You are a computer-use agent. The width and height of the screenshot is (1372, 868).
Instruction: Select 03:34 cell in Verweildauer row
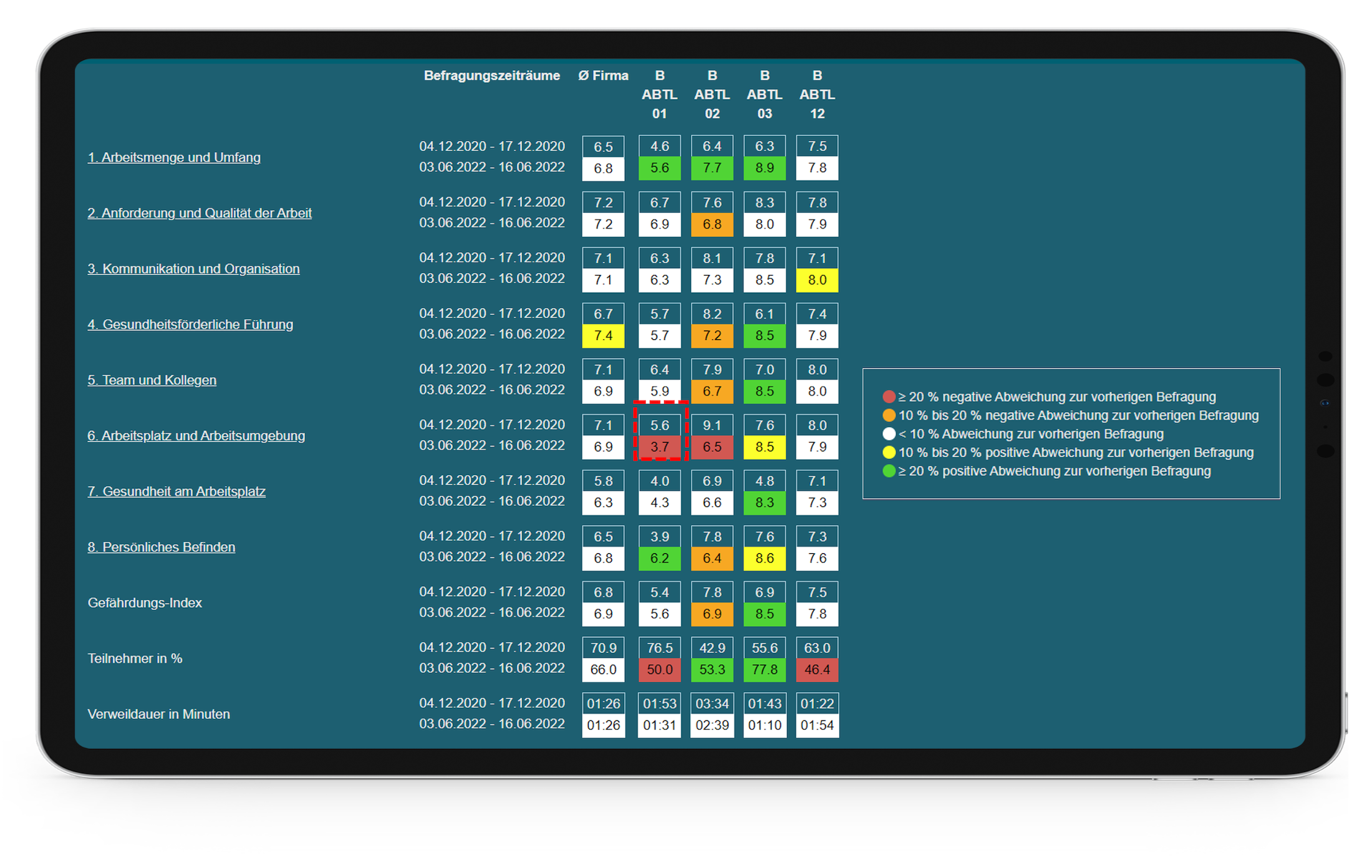tap(712, 703)
